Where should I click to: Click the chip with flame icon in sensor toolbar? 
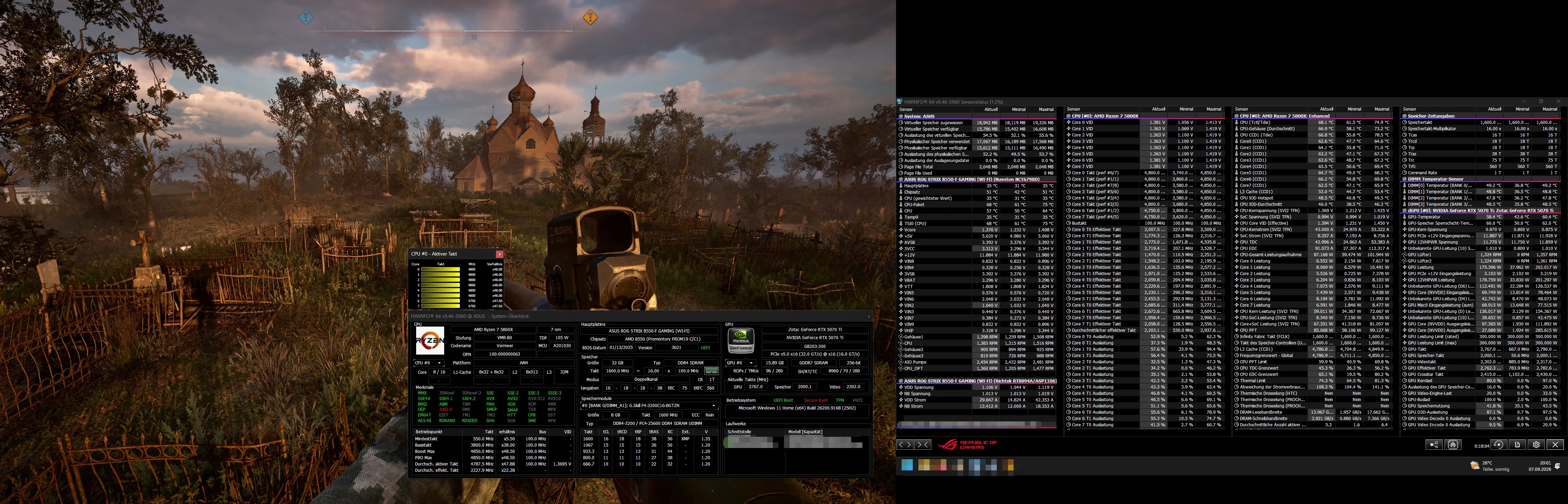pos(1453,444)
